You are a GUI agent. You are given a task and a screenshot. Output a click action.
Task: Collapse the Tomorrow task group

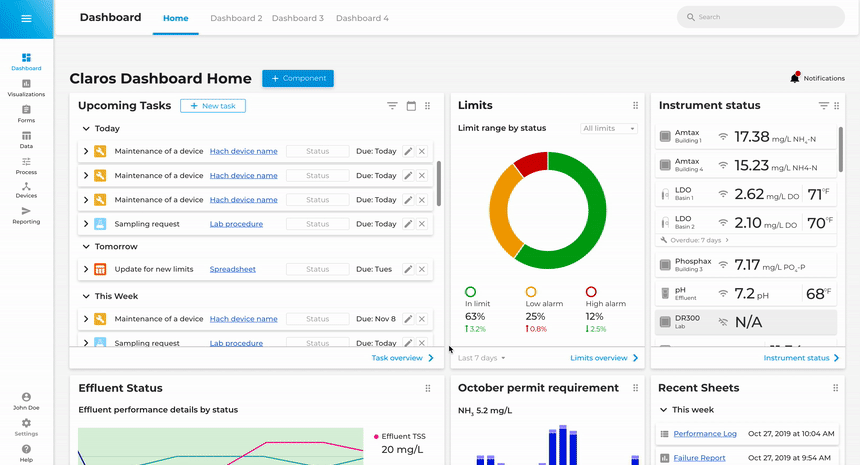click(x=86, y=246)
